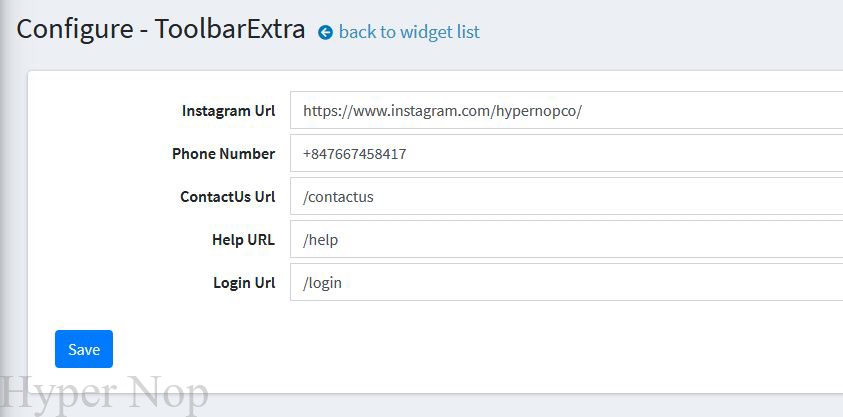Click the Phone Number label
This screenshot has width=843, height=417.
tap(224, 154)
